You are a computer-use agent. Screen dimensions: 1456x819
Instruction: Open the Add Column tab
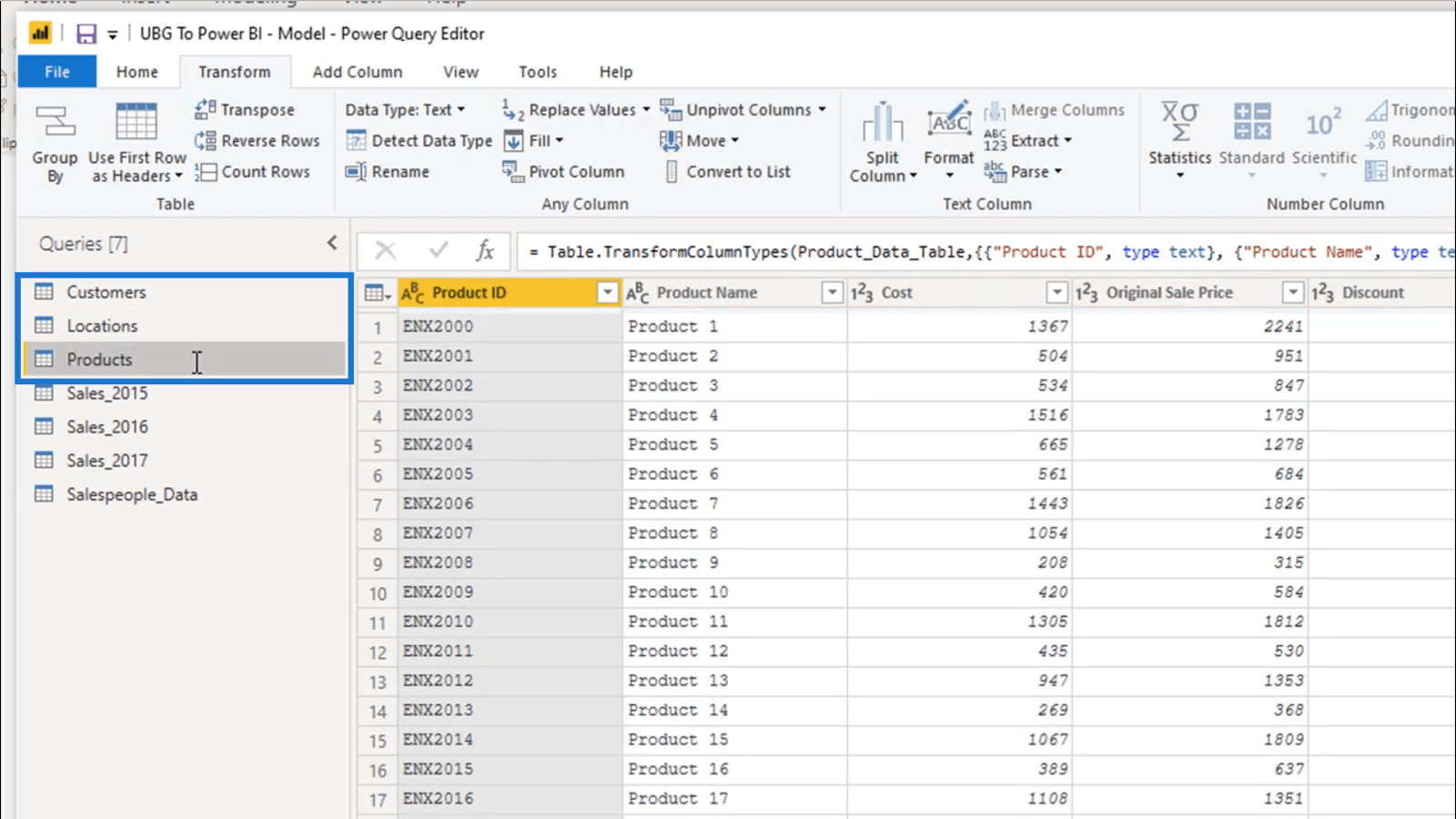(358, 72)
